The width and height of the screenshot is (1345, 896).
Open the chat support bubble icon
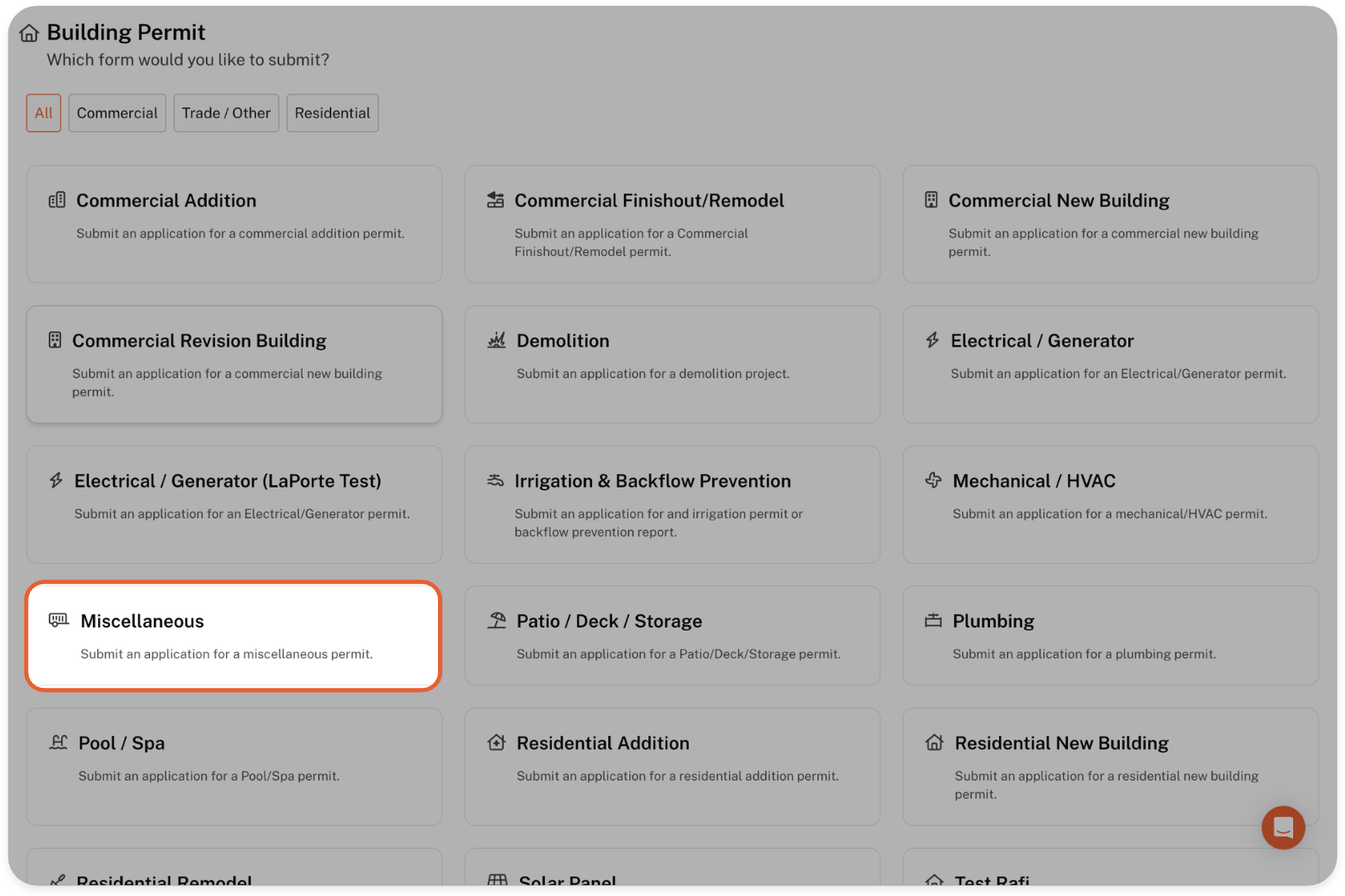1282,827
